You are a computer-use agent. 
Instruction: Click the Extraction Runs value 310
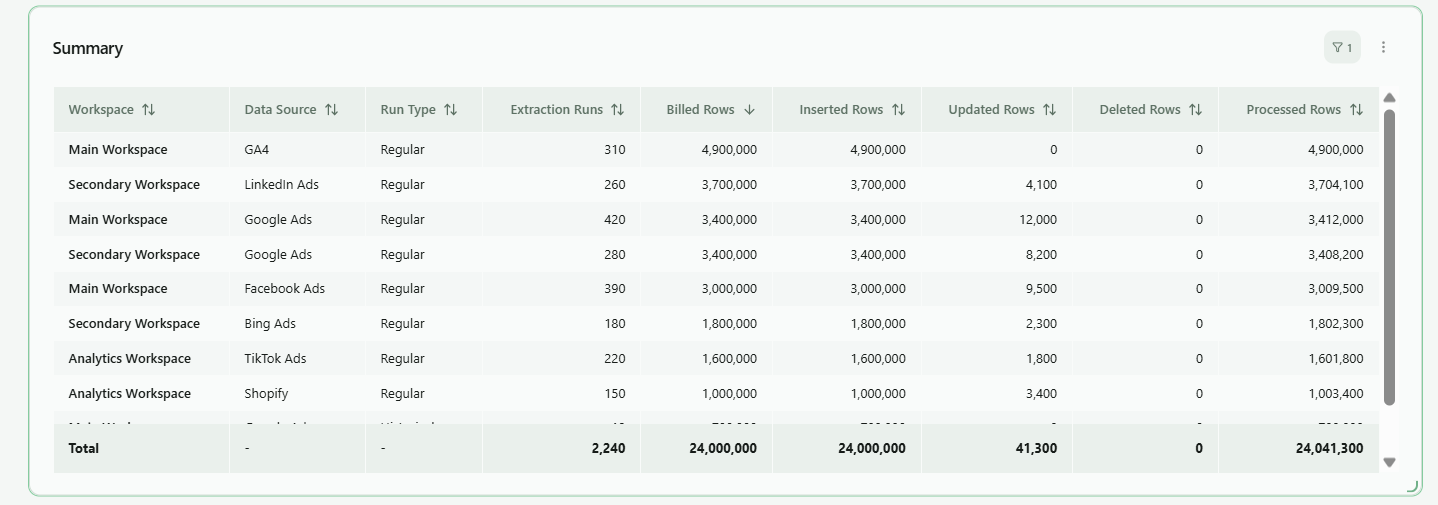click(x=615, y=150)
